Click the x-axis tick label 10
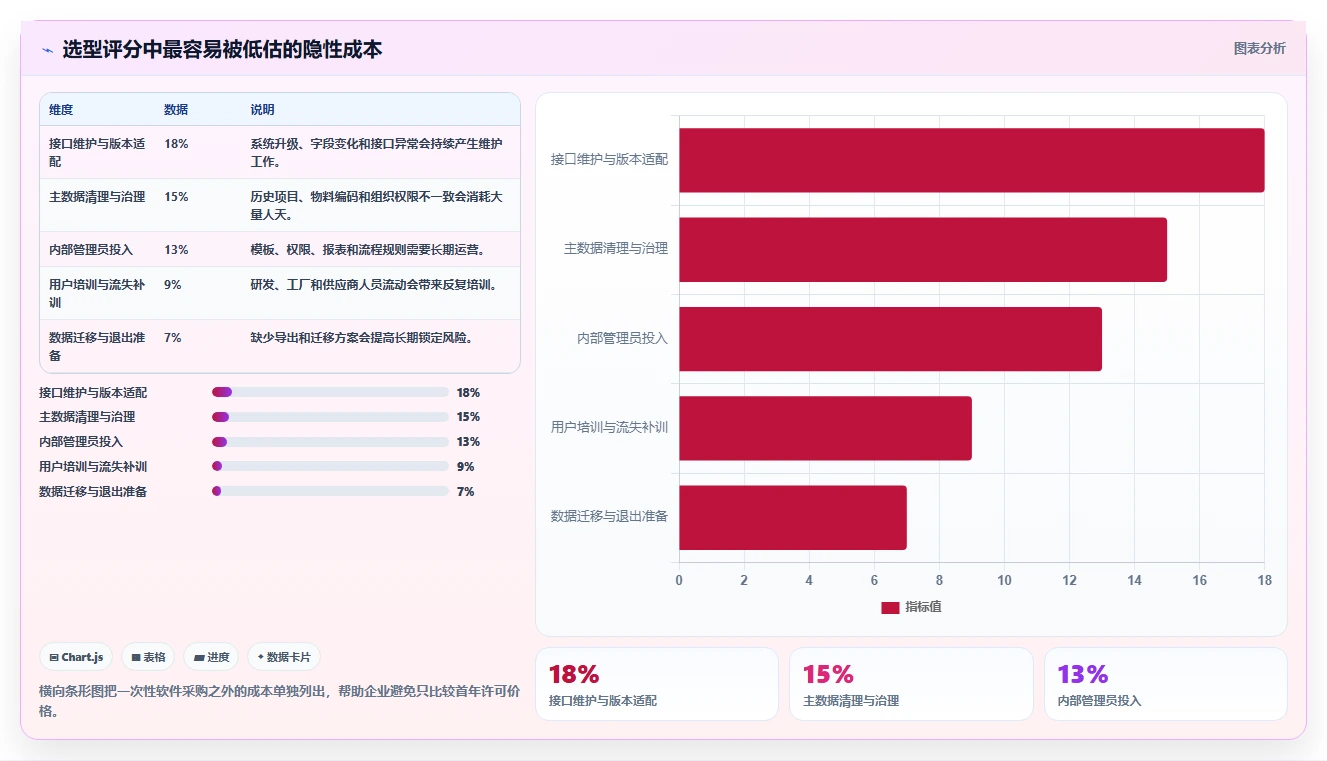The width and height of the screenshot is (1327, 761). click(1004, 580)
